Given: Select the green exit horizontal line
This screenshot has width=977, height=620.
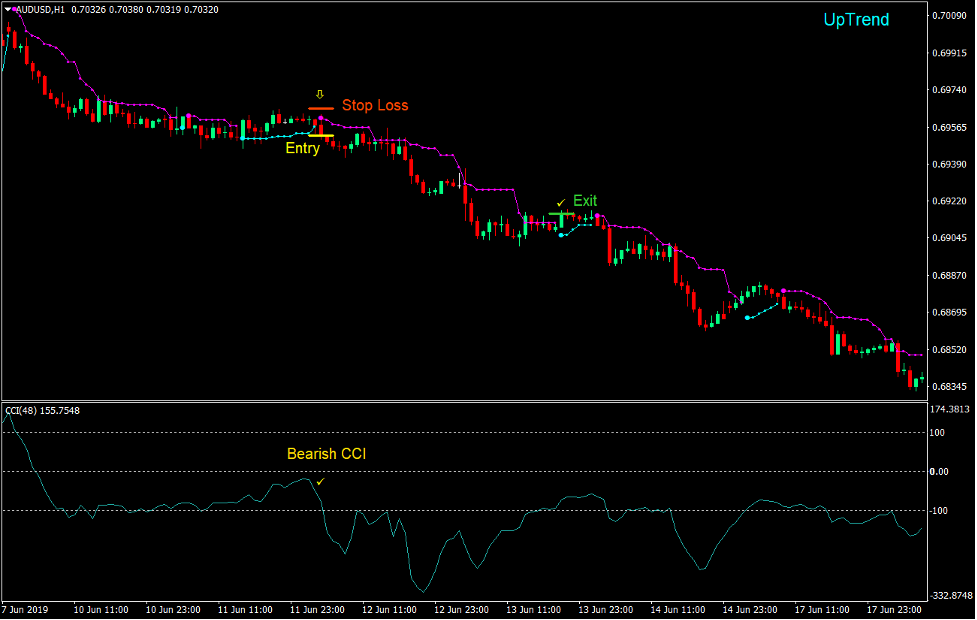Looking at the screenshot, I should tap(561, 214).
